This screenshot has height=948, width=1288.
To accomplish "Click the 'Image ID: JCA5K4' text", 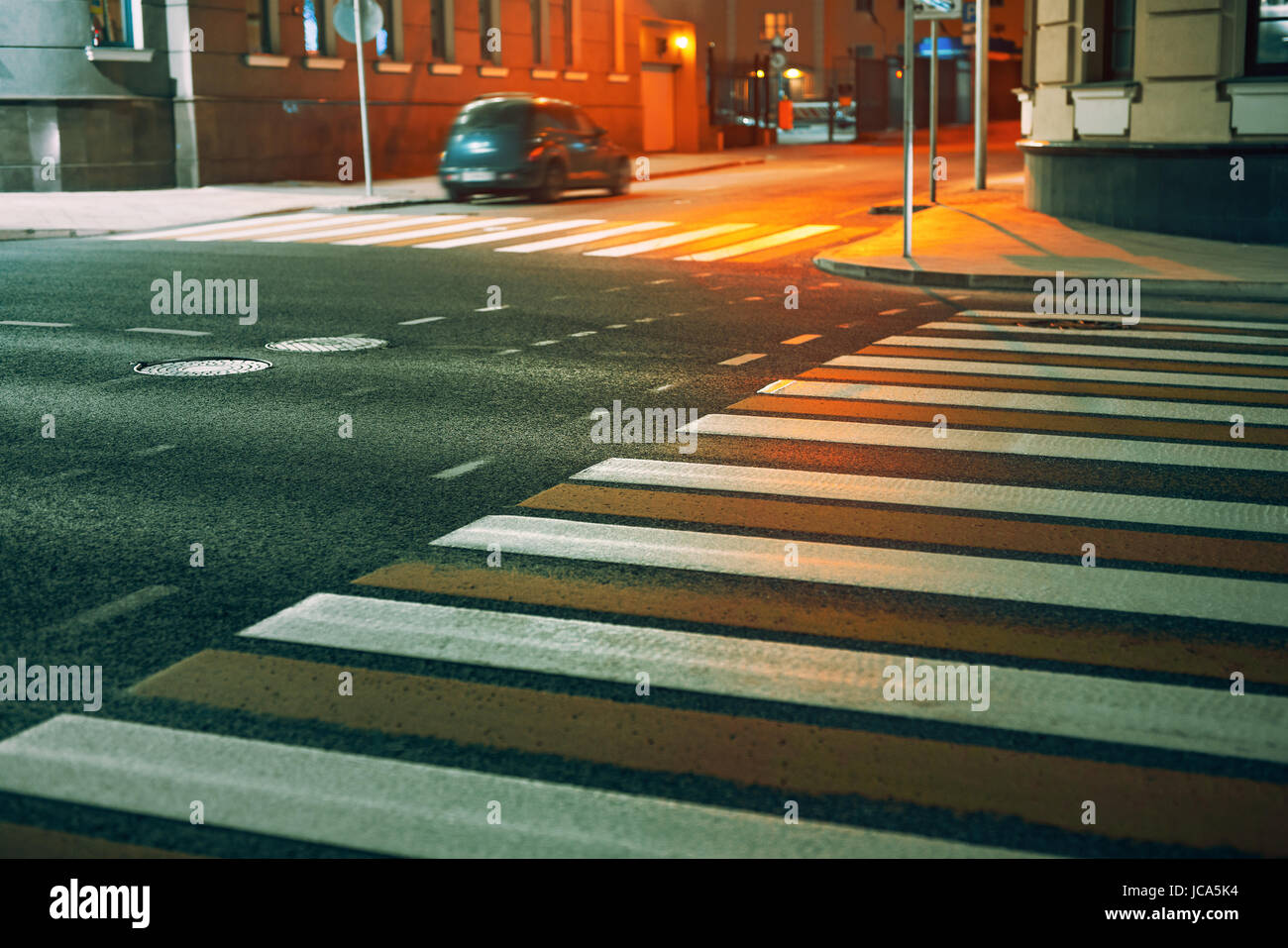I will [1176, 891].
